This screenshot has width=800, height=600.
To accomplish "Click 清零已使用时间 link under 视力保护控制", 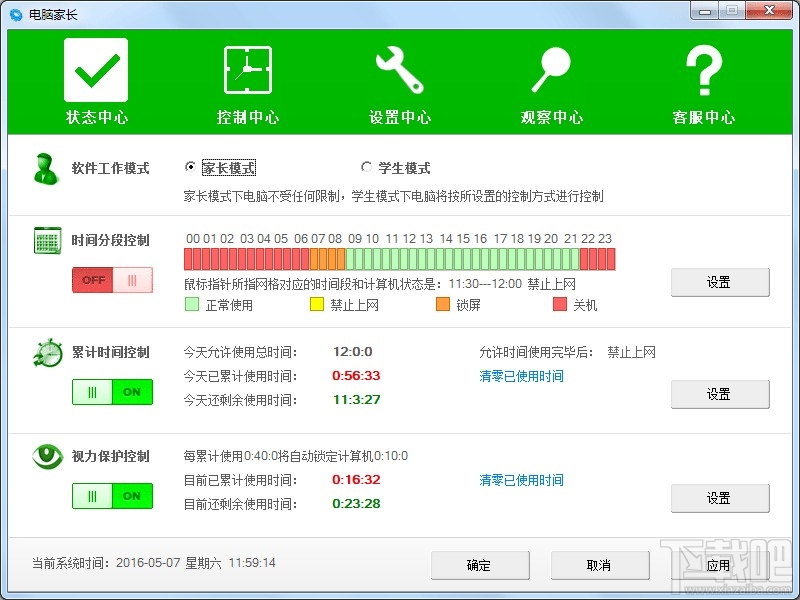I will 521,480.
